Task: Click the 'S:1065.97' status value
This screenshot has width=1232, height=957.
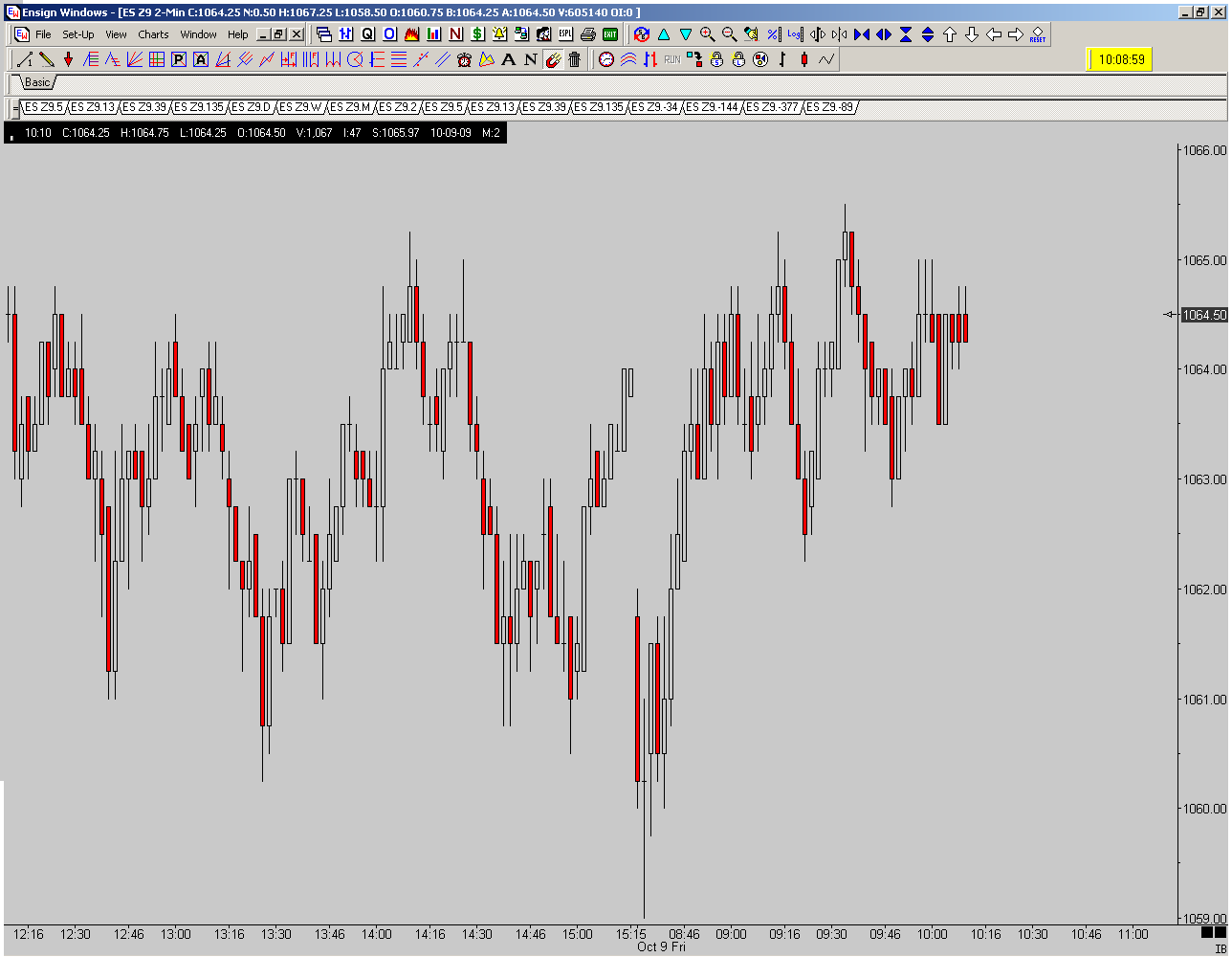Action: 396,133
